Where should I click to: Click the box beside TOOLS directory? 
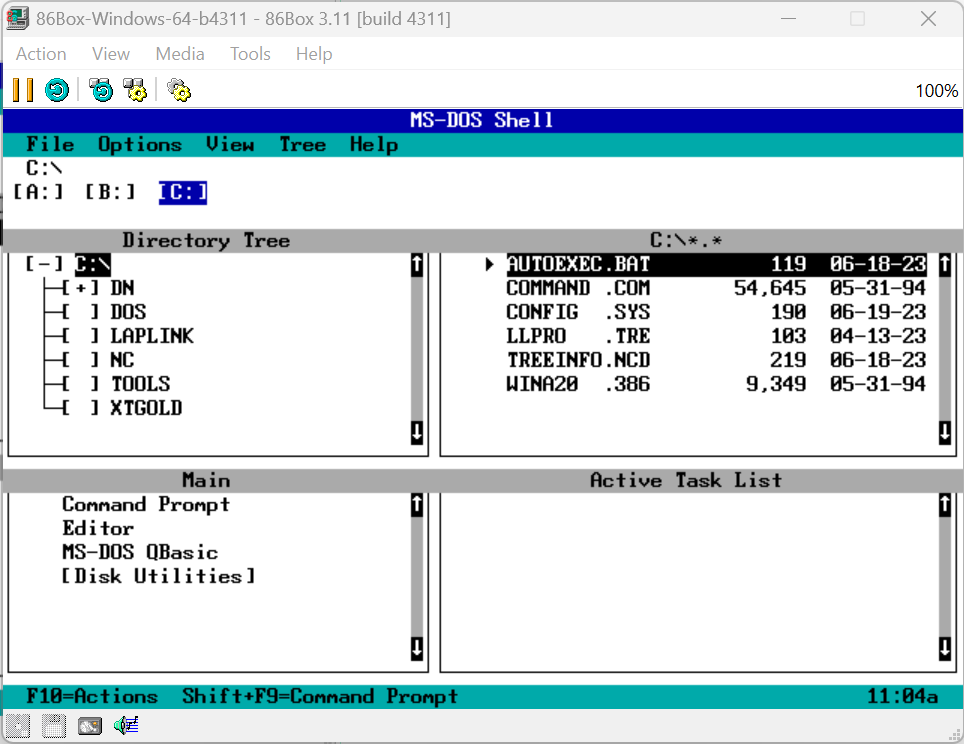81,384
